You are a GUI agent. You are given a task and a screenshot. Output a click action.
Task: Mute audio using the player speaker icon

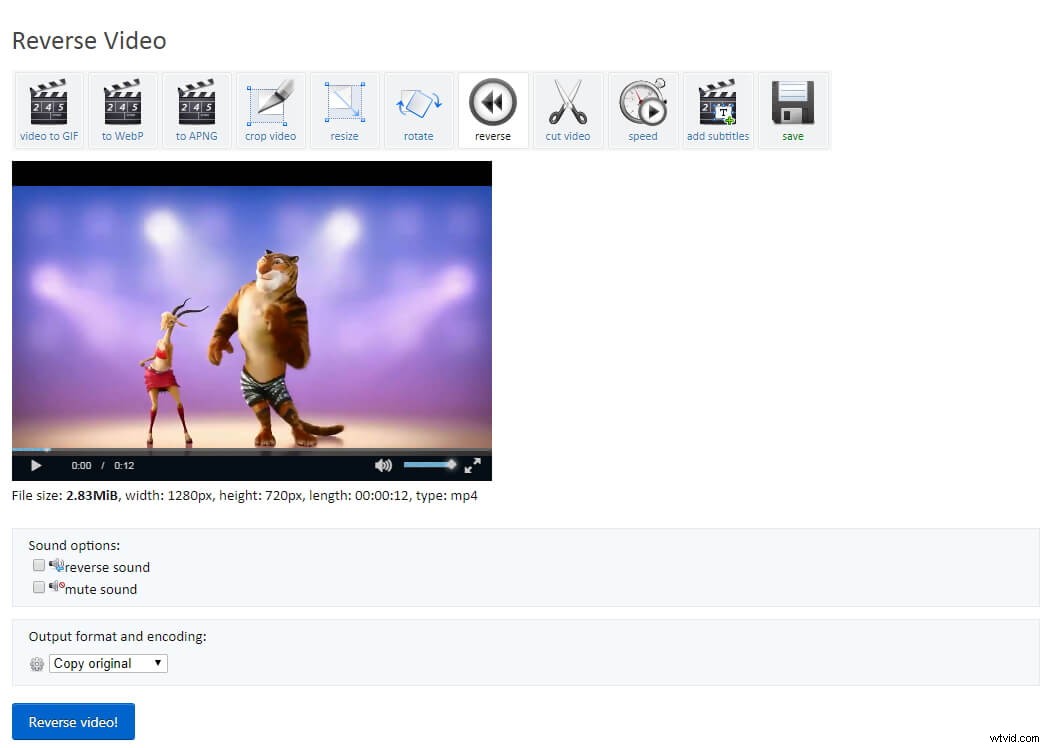[383, 464]
